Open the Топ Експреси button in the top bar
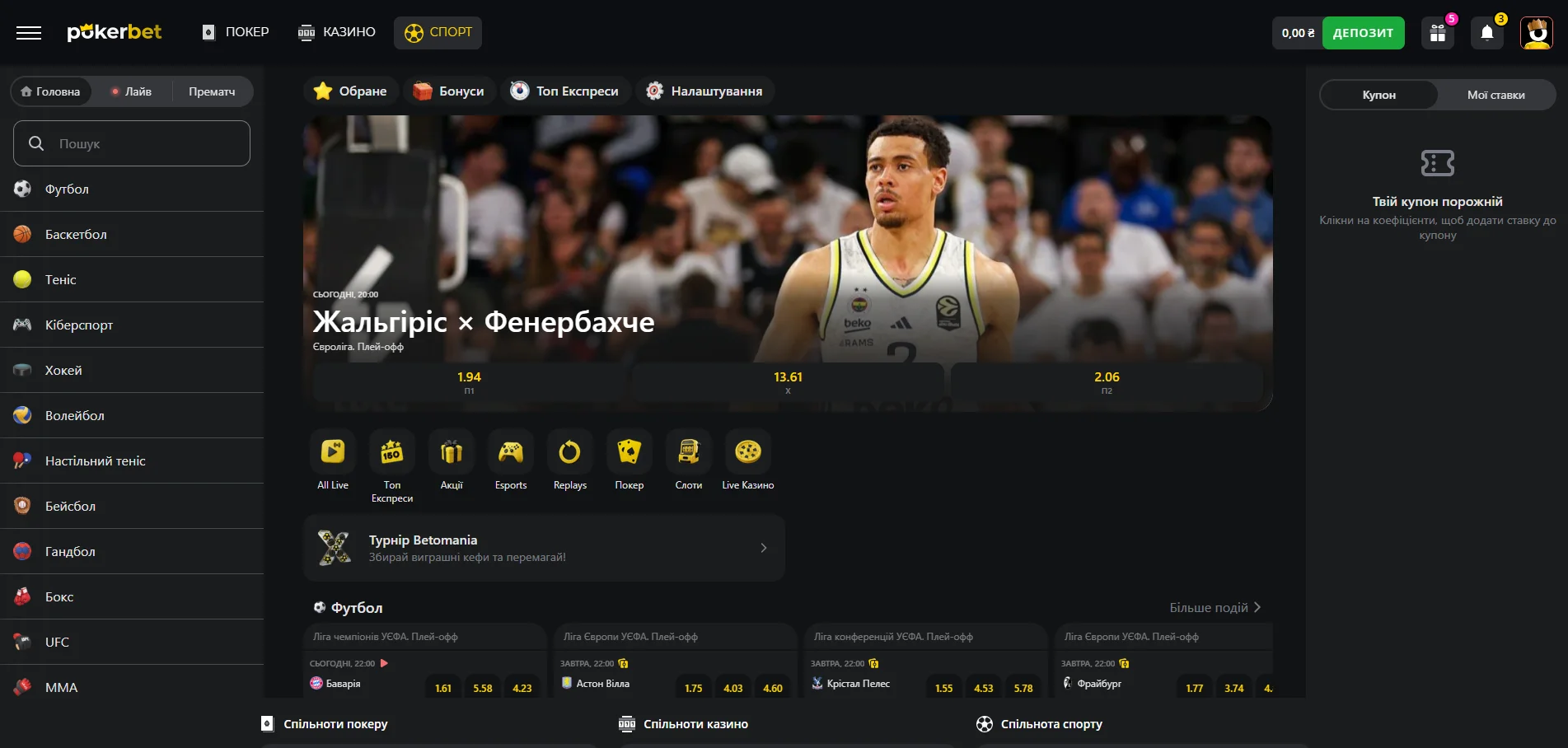This screenshot has height=748, width=1568. (564, 91)
